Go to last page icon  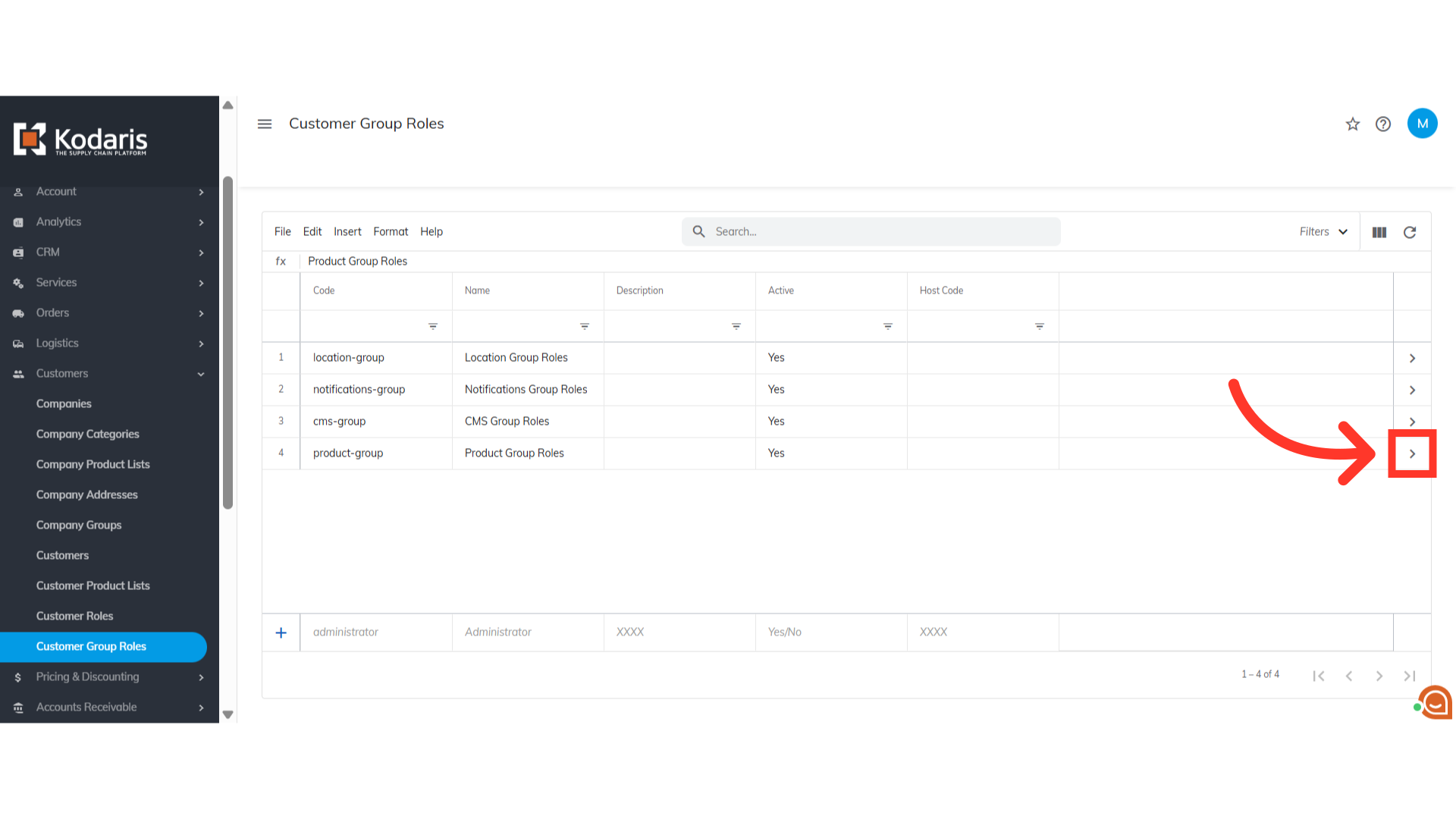pos(1409,676)
